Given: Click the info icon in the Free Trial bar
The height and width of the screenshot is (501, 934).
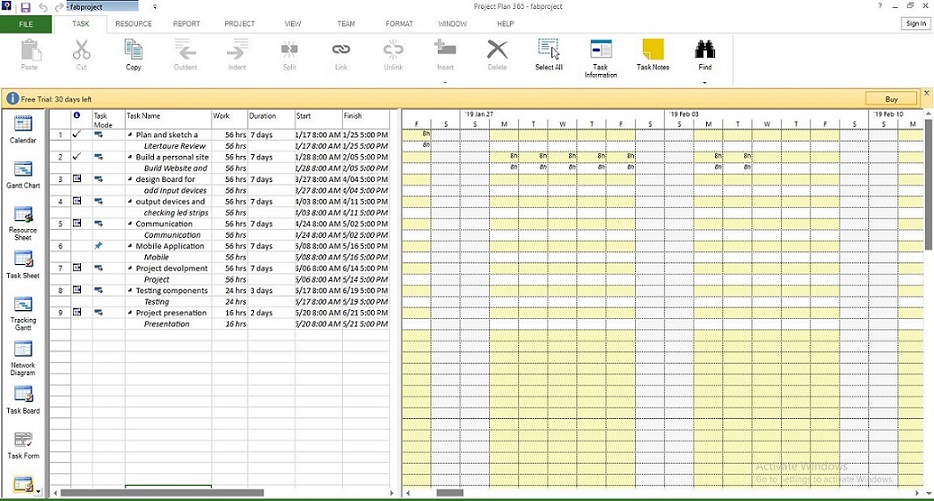Looking at the screenshot, I should 12,99.
